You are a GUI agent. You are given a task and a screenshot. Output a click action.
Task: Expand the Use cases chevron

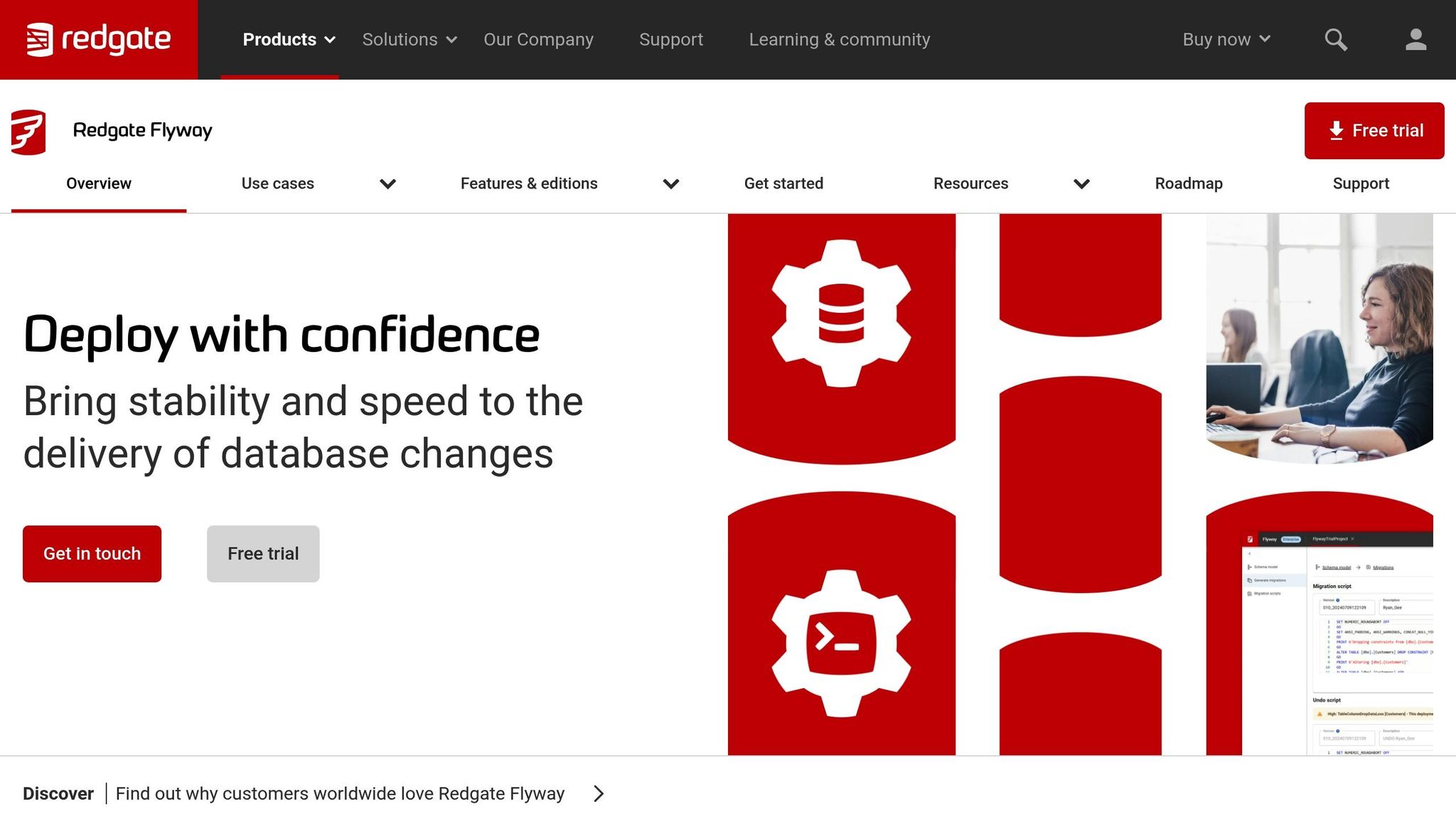387,184
